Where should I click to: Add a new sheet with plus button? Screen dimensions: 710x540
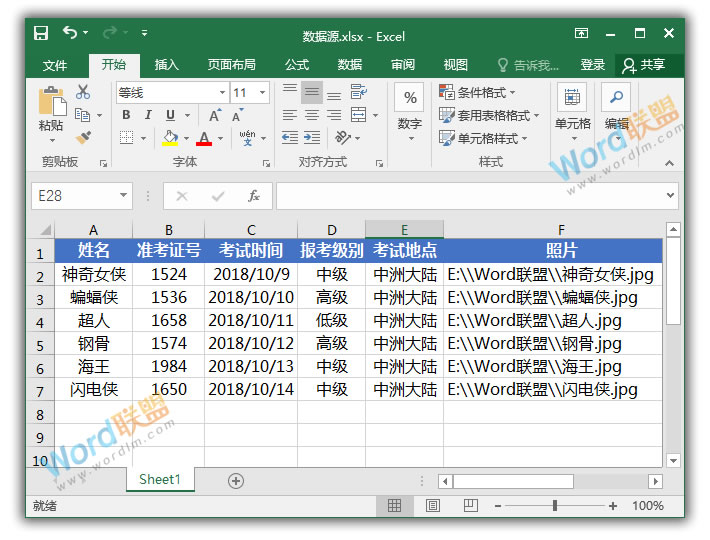(236, 480)
